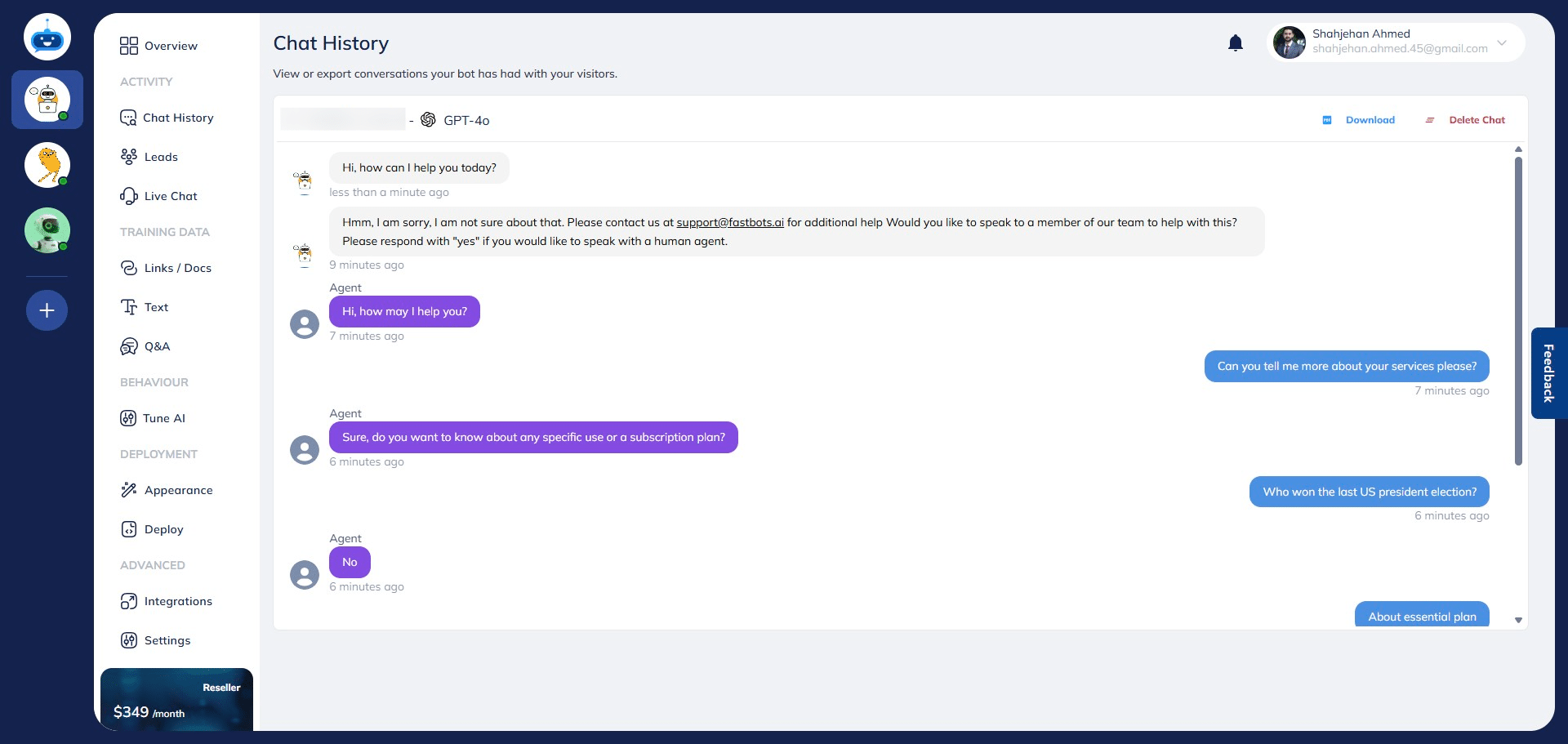
Task: Expand the Feedback side panel
Action: tap(1548, 373)
